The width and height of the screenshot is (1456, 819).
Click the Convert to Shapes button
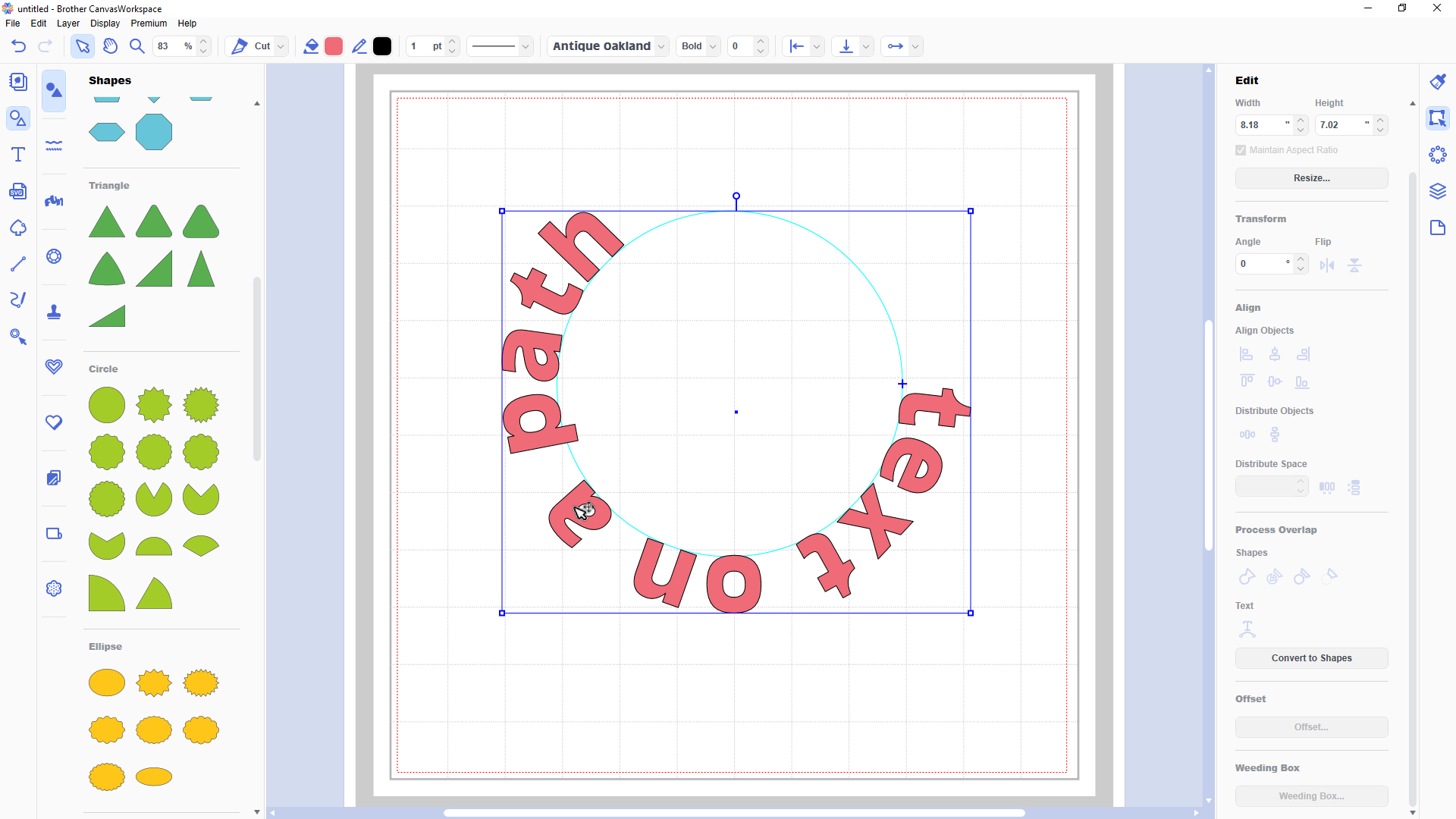pos(1311,658)
